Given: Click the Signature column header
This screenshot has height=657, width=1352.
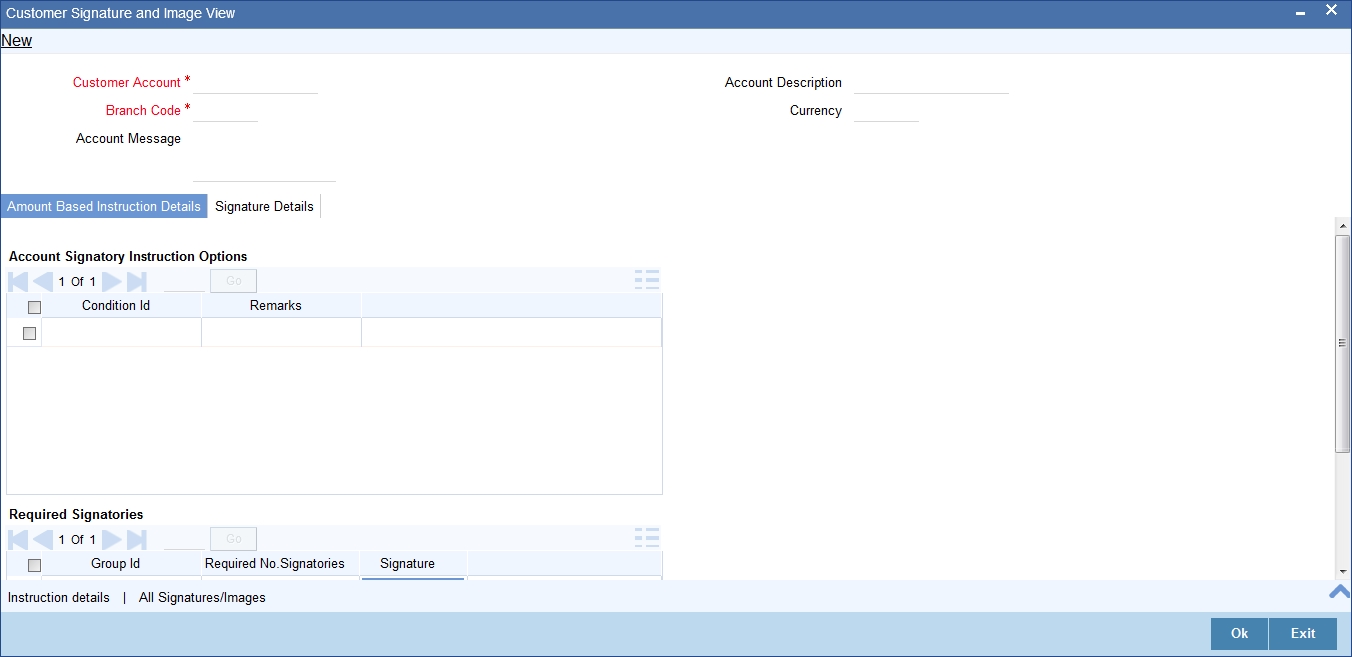Looking at the screenshot, I should [408, 563].
